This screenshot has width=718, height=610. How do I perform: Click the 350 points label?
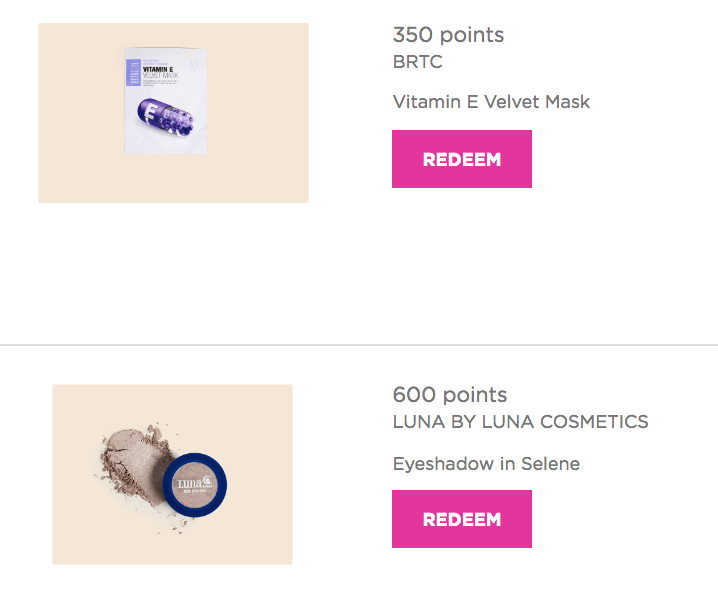click(x=448, y=35)
